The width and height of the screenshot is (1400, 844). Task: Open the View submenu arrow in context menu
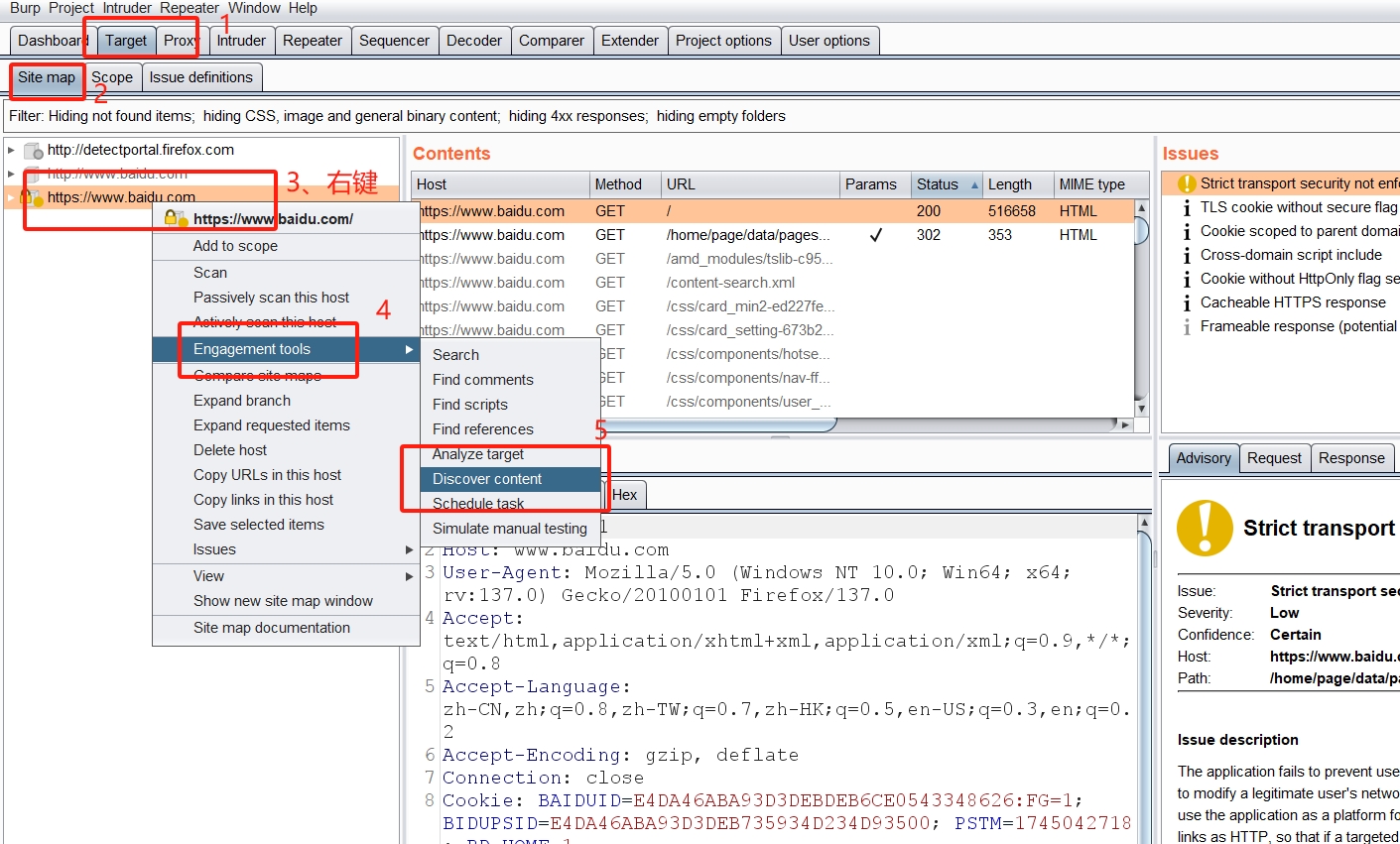(x=409, y=576)
